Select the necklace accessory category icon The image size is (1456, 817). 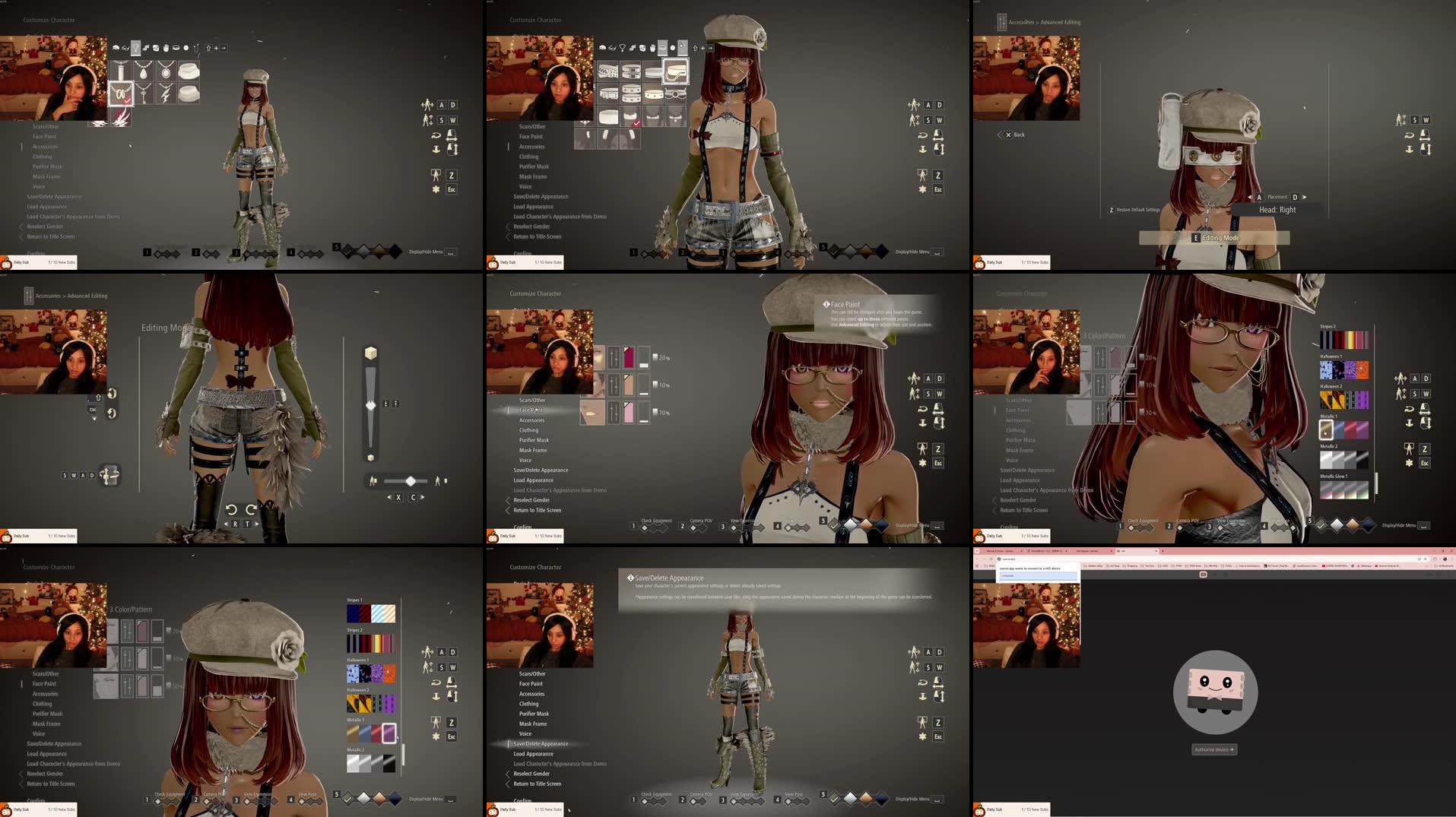click(x=136, y=47)
